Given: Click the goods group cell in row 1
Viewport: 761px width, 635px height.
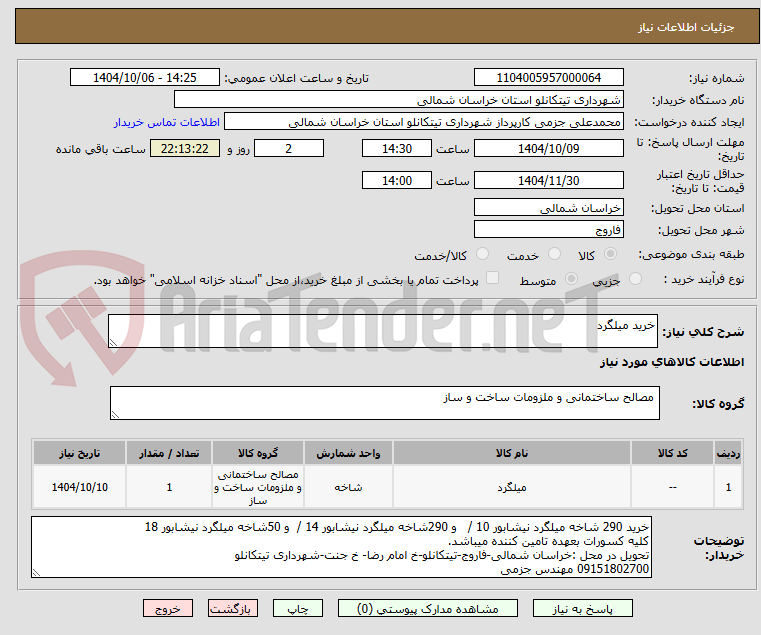Looking at the screenshot, I should click(258, 487).
